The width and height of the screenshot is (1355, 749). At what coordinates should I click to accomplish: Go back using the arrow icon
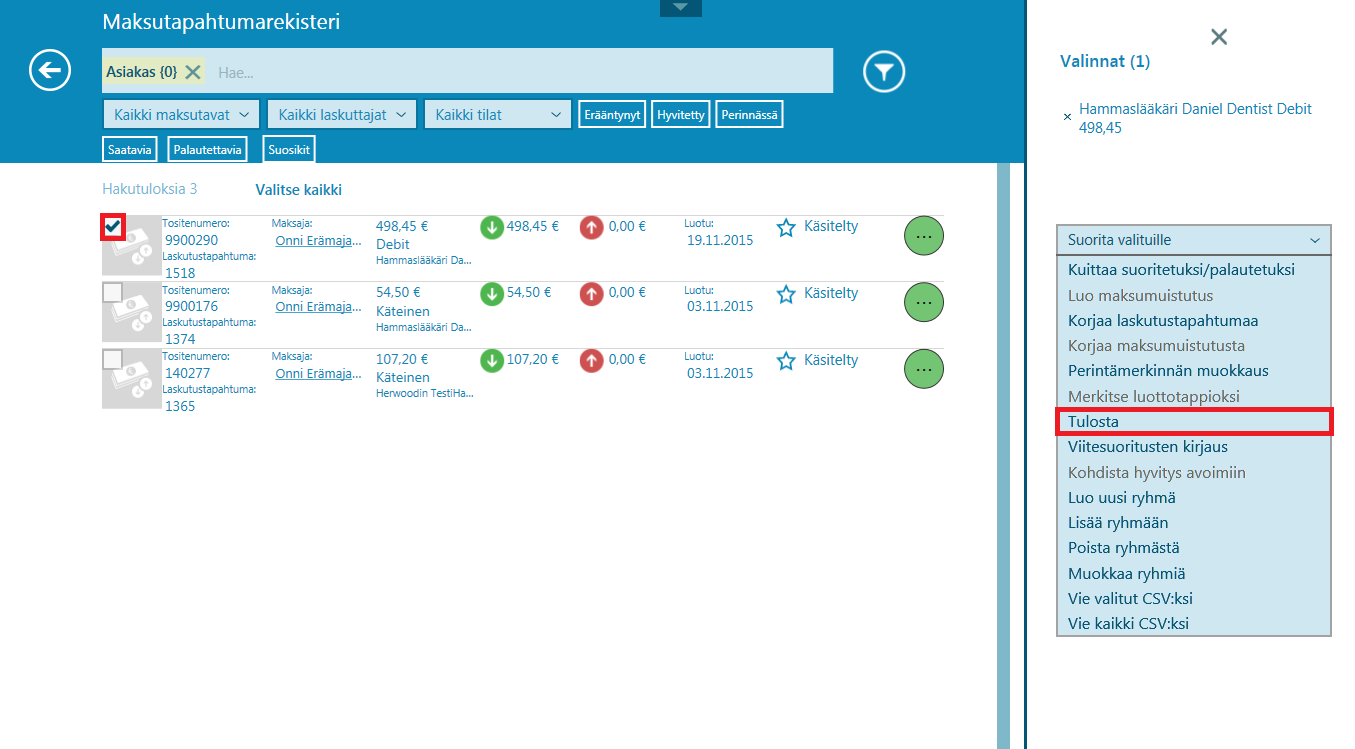pyautogui.click(x=50, y=70)
